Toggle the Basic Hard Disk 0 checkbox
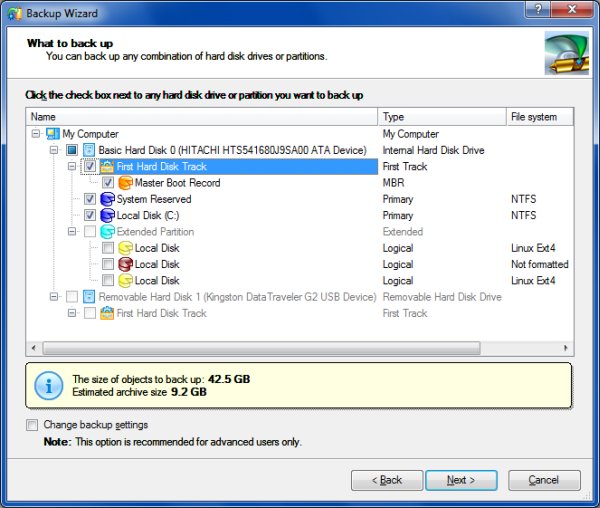 tap(72, 150)
